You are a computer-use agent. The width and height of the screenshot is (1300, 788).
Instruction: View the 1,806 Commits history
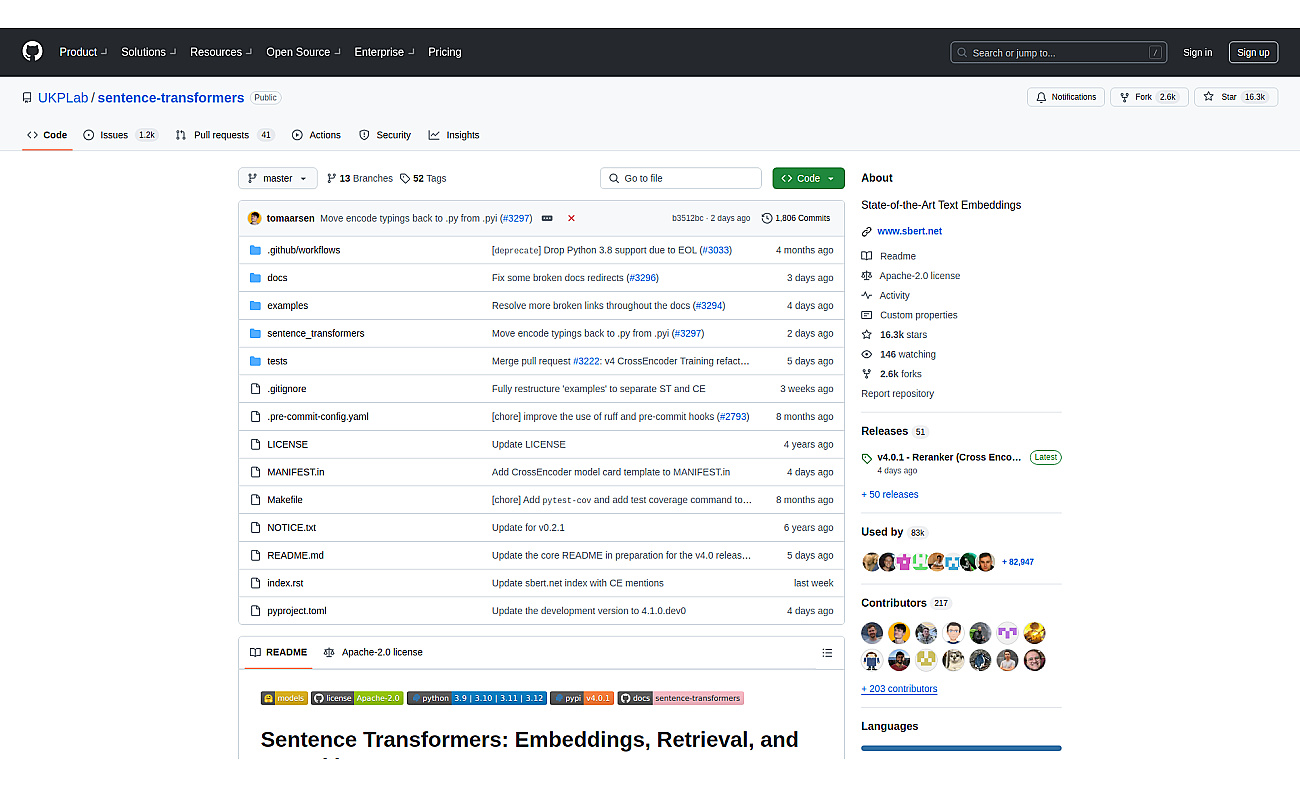[796, 218]
